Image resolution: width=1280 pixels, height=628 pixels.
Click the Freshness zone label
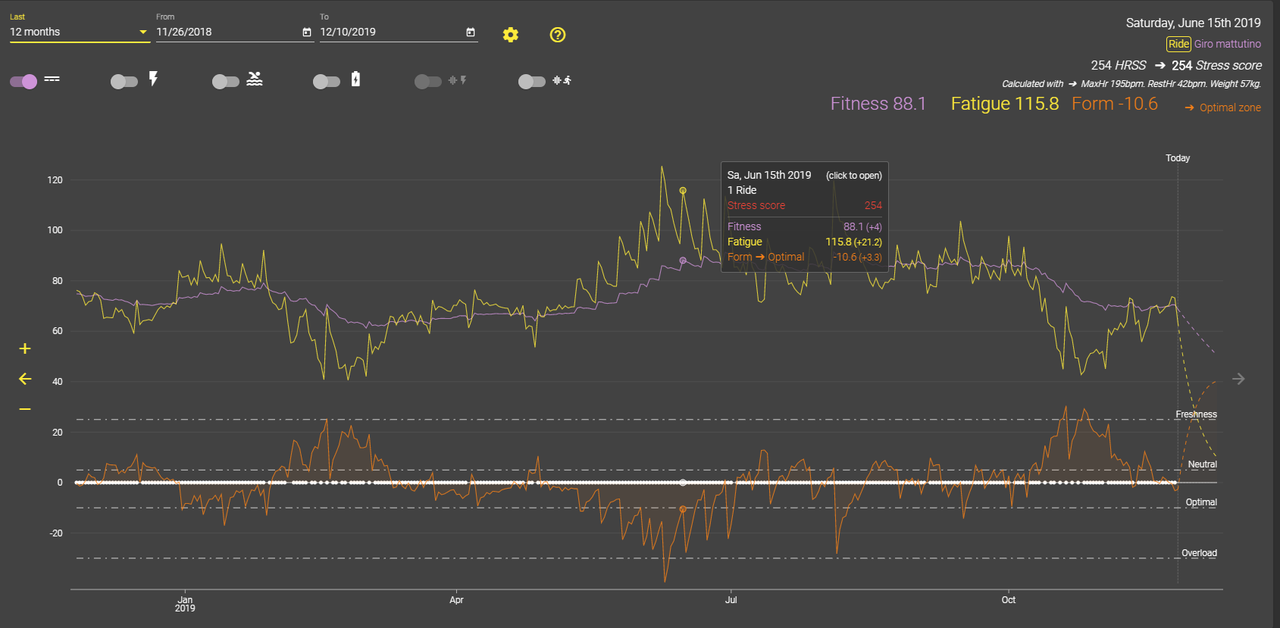[1196, 414]
